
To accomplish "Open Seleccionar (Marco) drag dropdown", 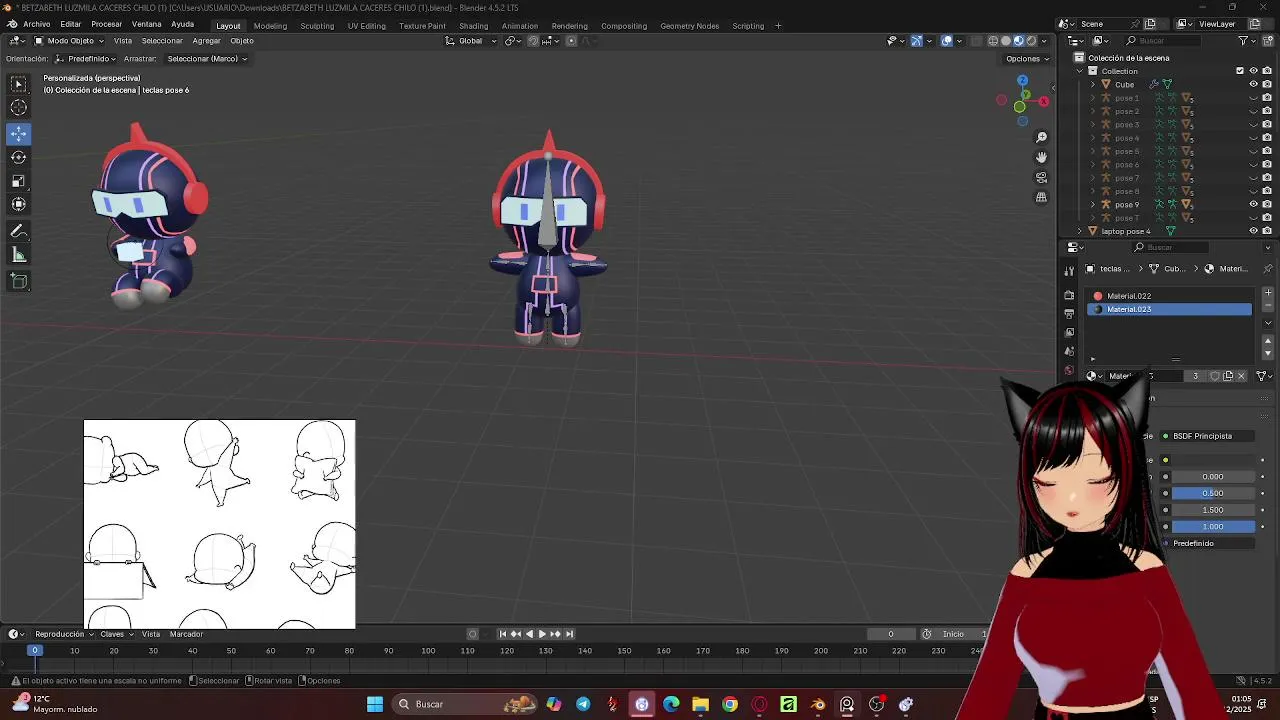I will (x=207, y=59).
